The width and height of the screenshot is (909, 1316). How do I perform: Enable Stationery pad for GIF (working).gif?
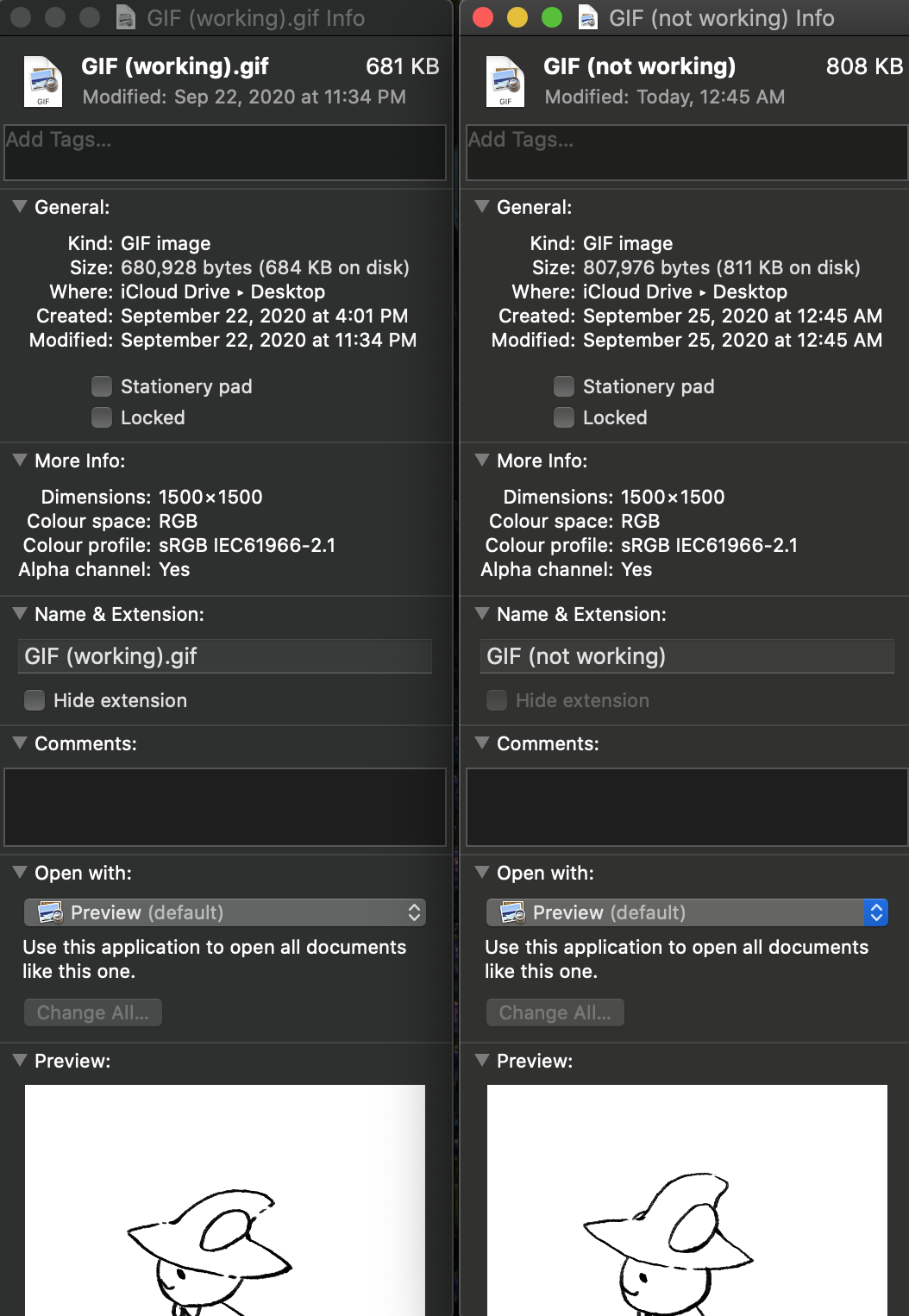101,386
